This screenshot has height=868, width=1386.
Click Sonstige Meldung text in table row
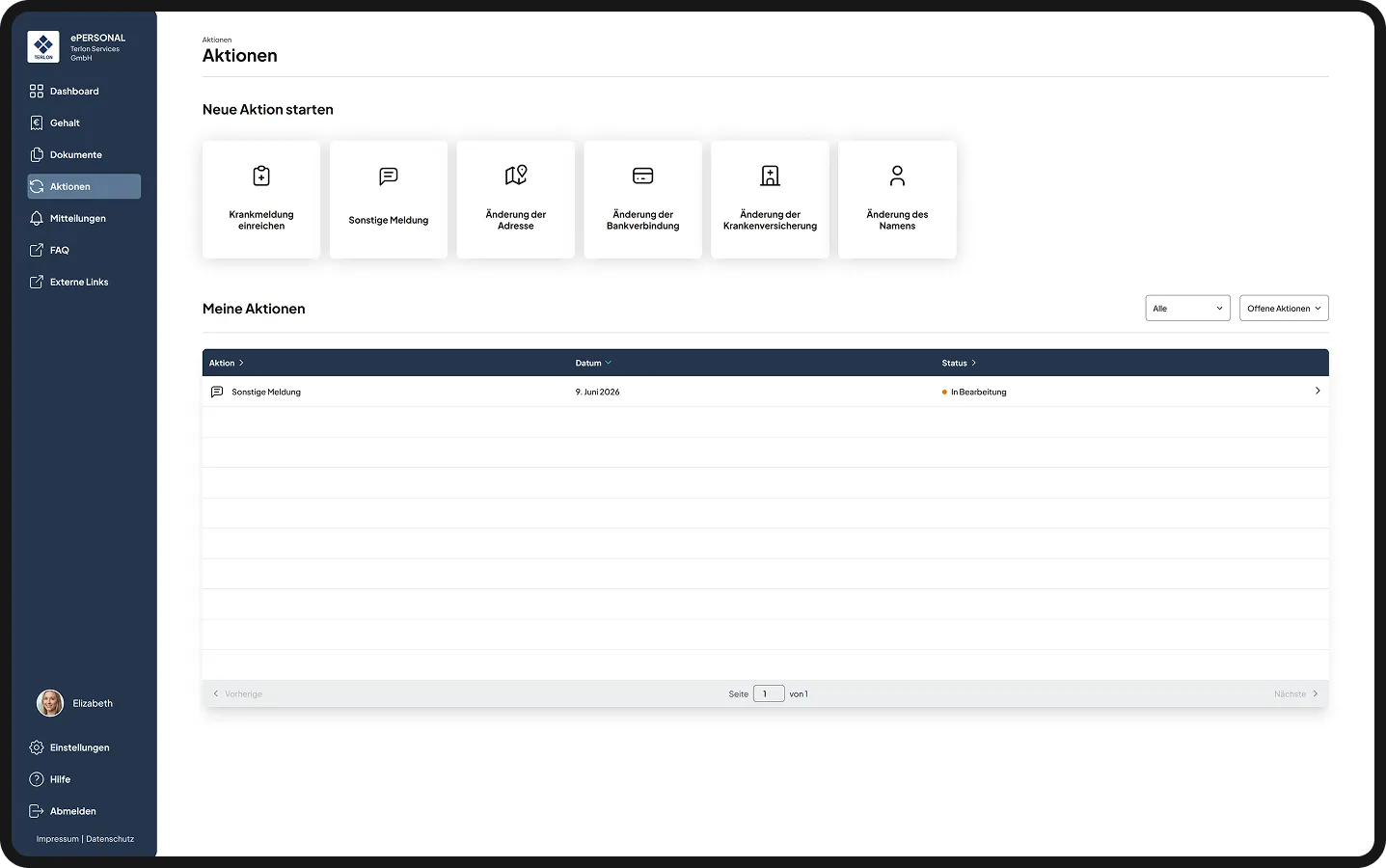[x=266, y=392]
